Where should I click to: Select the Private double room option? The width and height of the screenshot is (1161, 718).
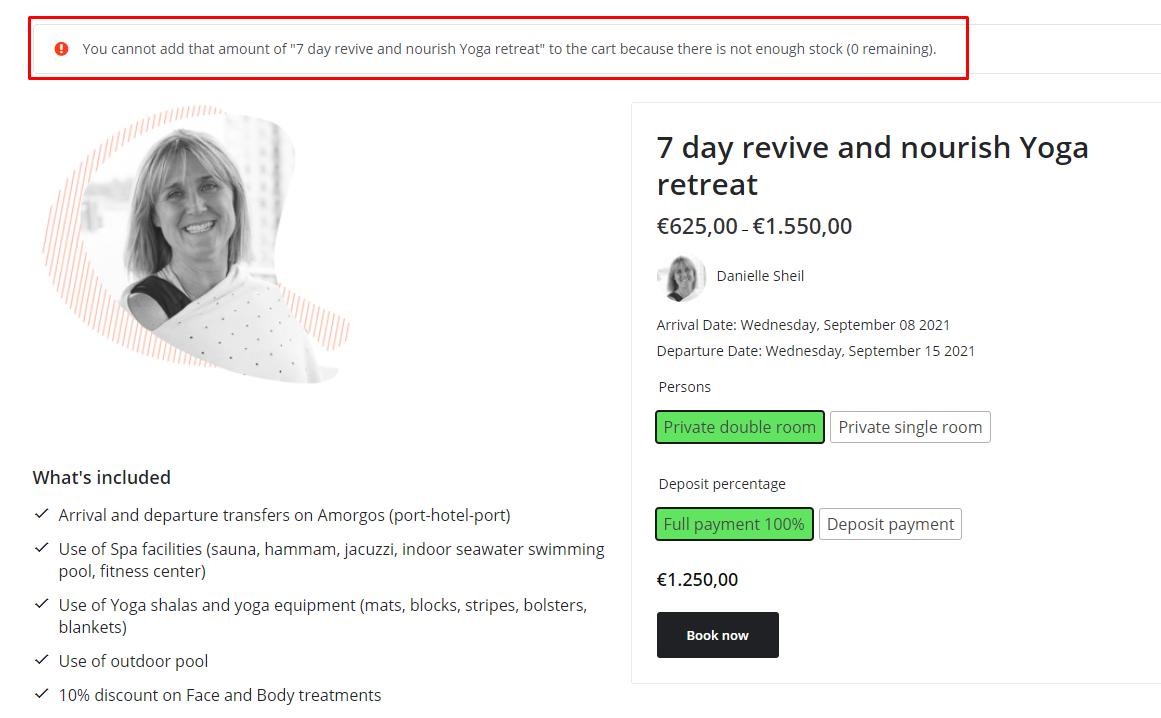pyautogui.click(x=740, y=427)
